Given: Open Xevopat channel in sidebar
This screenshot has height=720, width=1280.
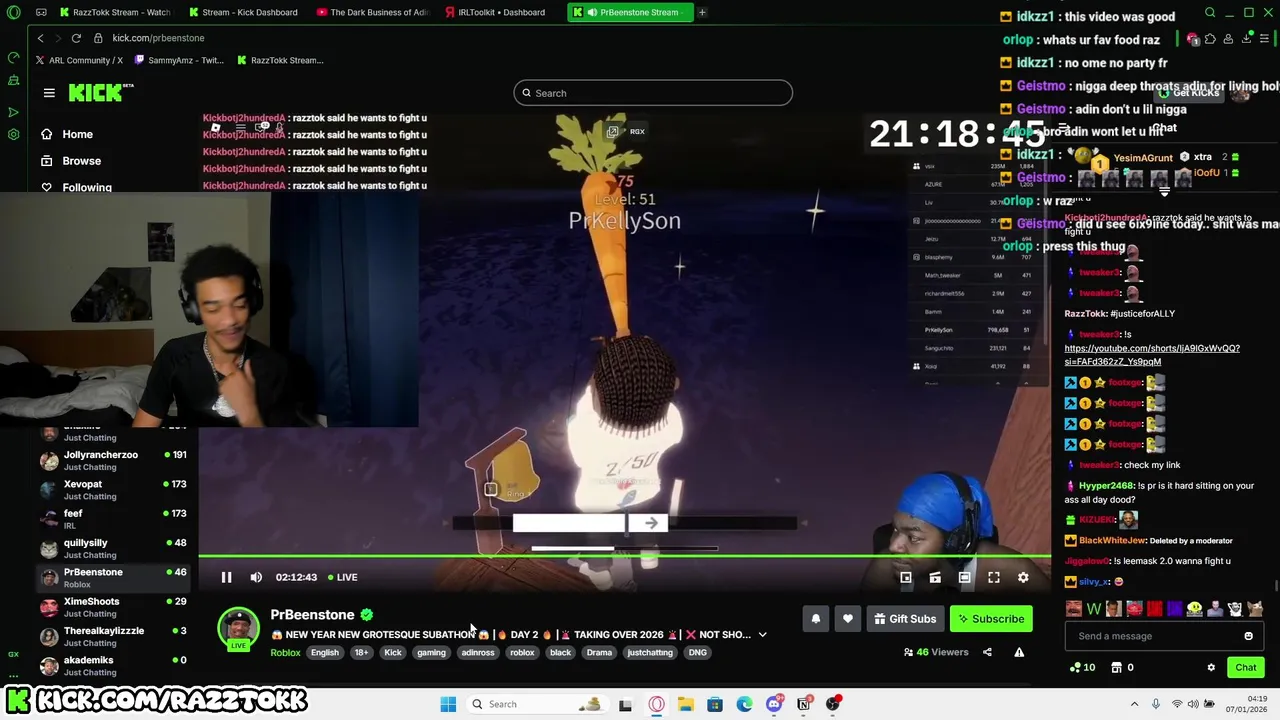Looking at the screenshot, I should tap(113, 490).
